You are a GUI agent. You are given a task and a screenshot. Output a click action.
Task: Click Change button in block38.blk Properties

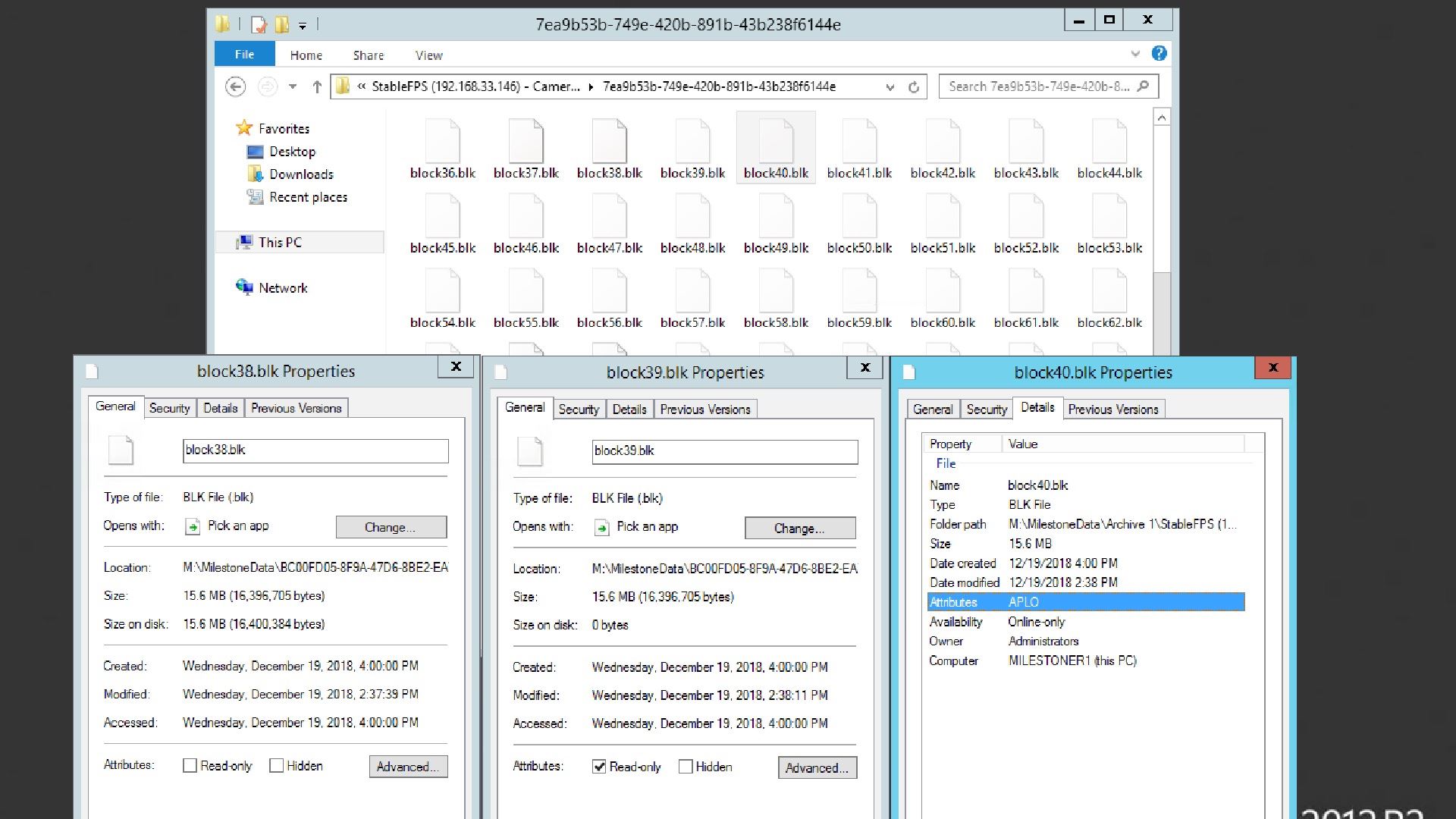tap(391, 527)
